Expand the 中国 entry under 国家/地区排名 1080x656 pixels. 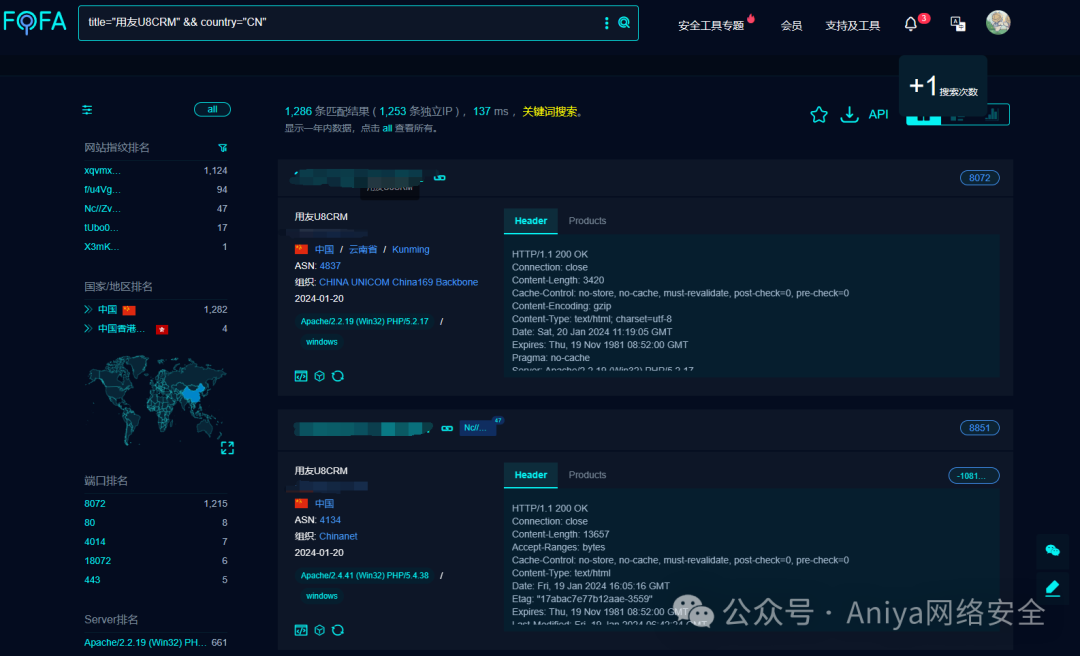click(x=90, y=308)
